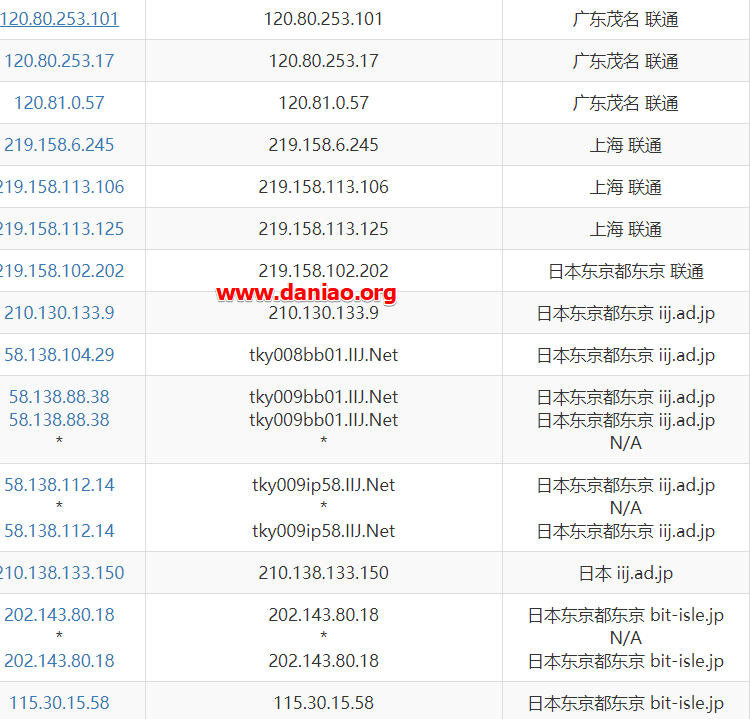Select the upper blue 202.143.80.18 link
This screenshot has height=719, width=750.
pyautogui.click(x=59, y=615)
